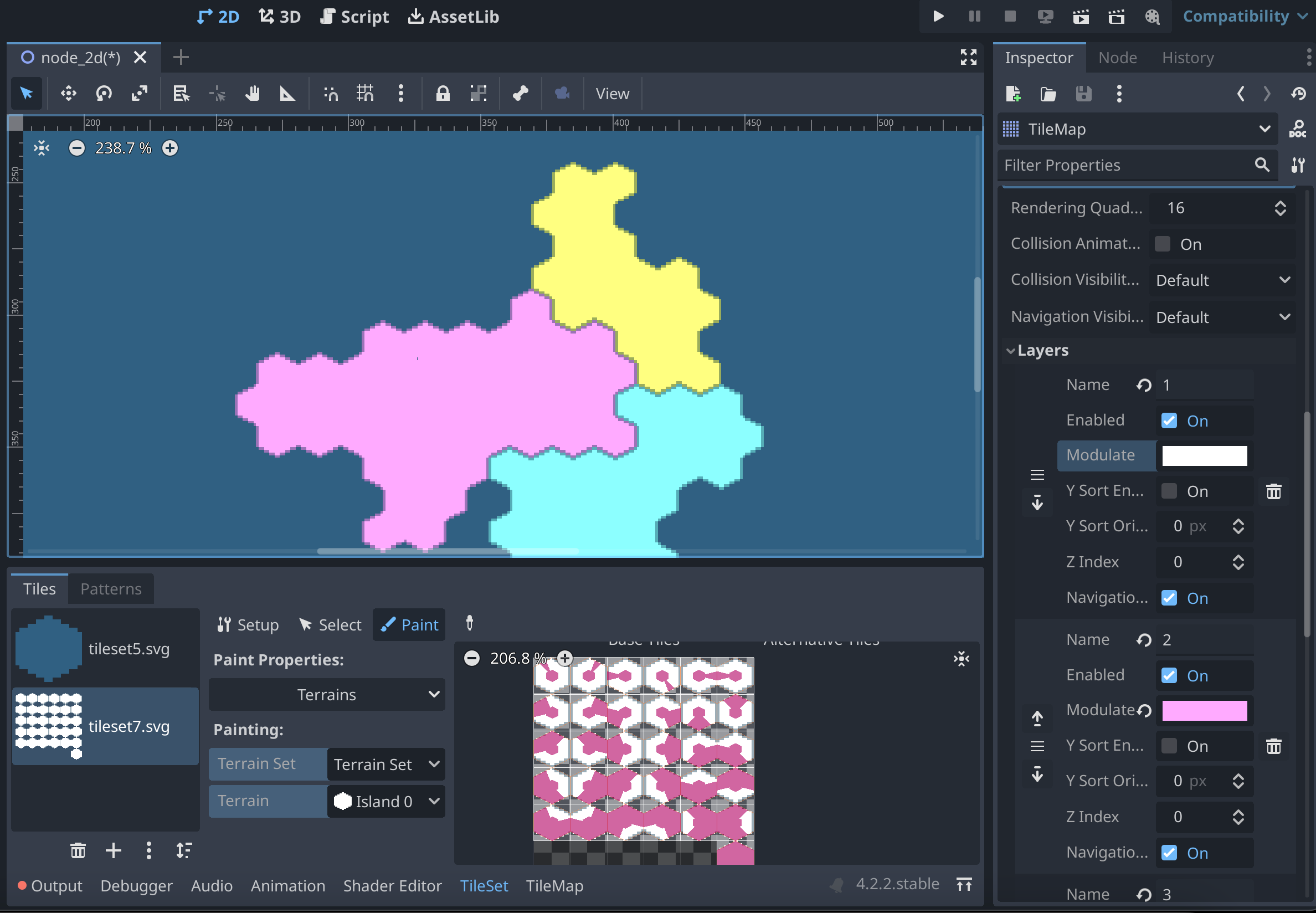Enable Y Sort for layer 2
Image resolution: width=1316 pixels, height=913 pixels.
tap(1169, 746)
